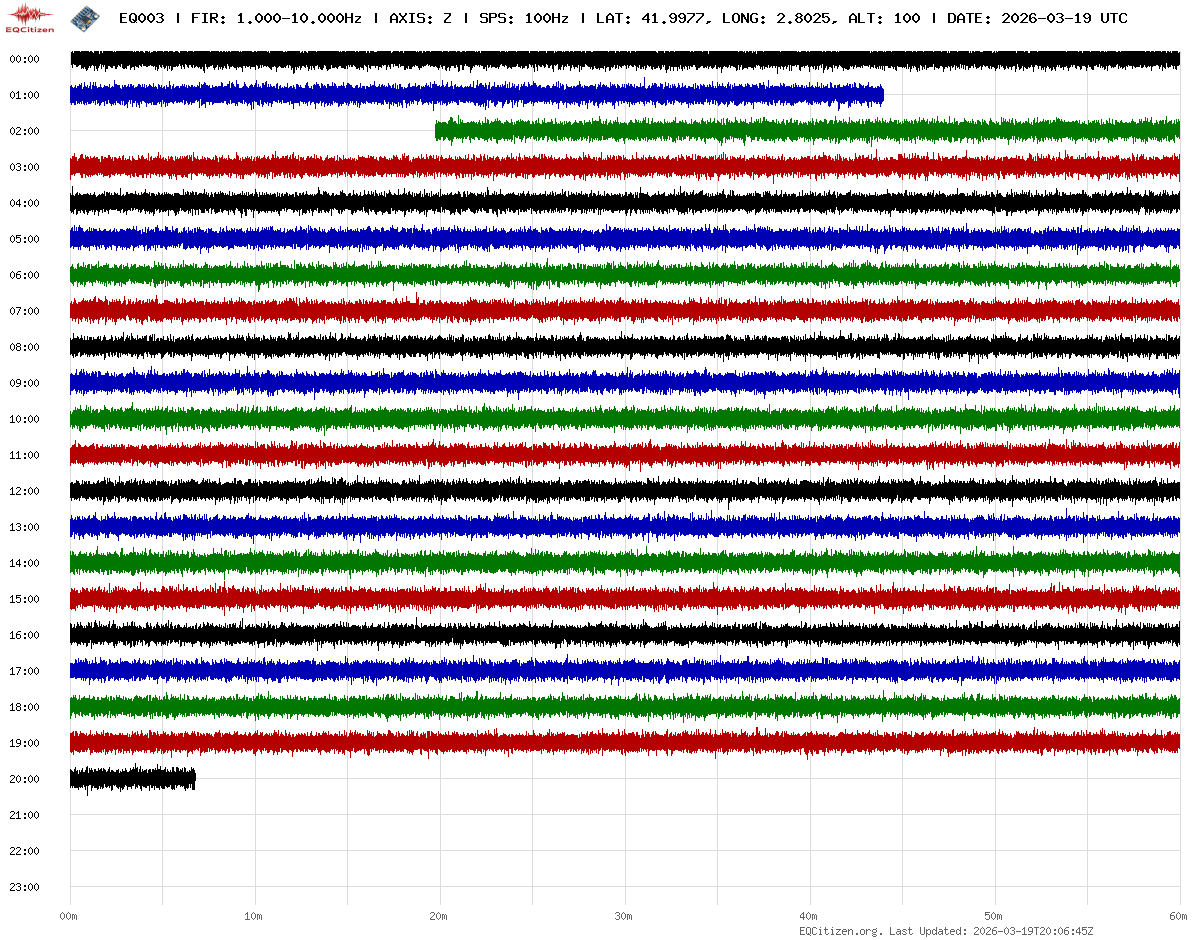Click the EQ003 station name in header
1200x940 pixels.
click(x=141, y=19)
